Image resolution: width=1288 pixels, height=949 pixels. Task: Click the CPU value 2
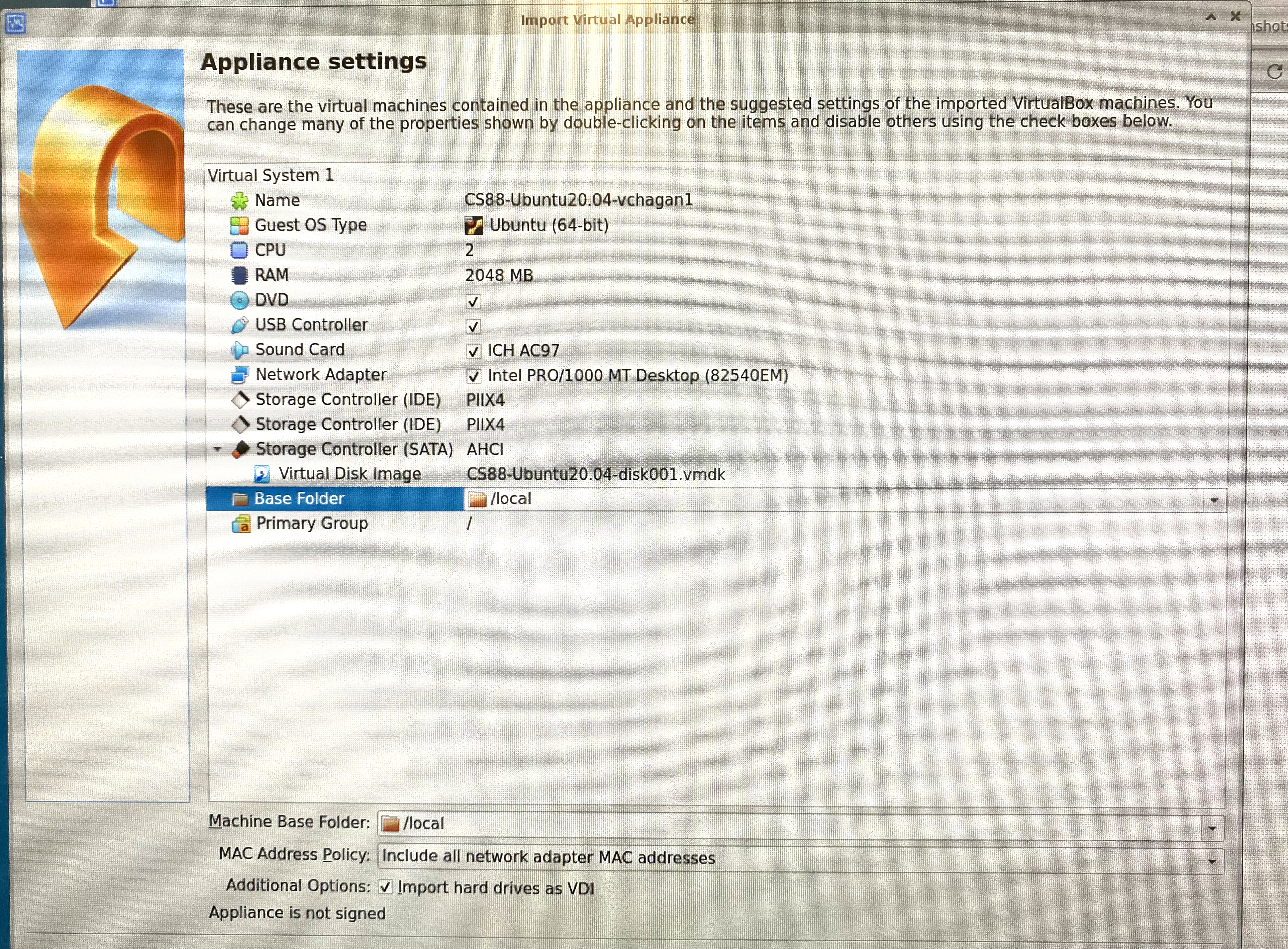click(x=470, y=251)
